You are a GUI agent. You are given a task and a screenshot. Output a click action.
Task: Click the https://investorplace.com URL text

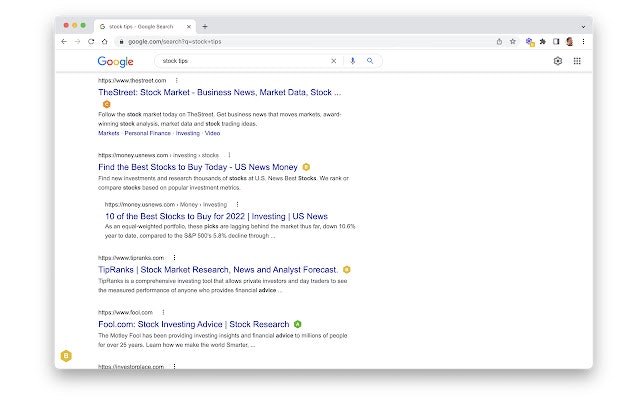pyautogui.click(x=131, y=367)
